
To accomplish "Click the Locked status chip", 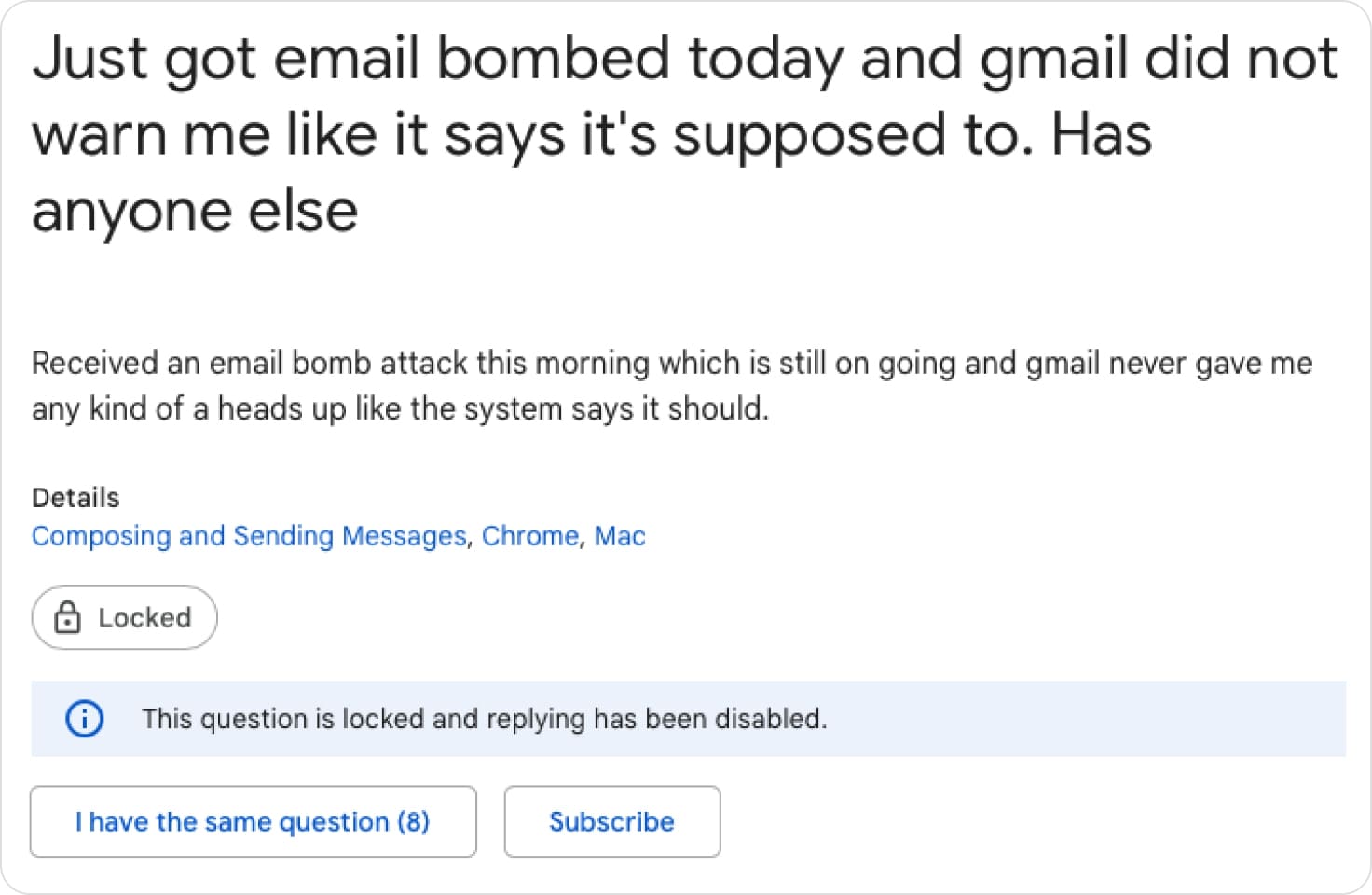I will [x=124, y=617].
